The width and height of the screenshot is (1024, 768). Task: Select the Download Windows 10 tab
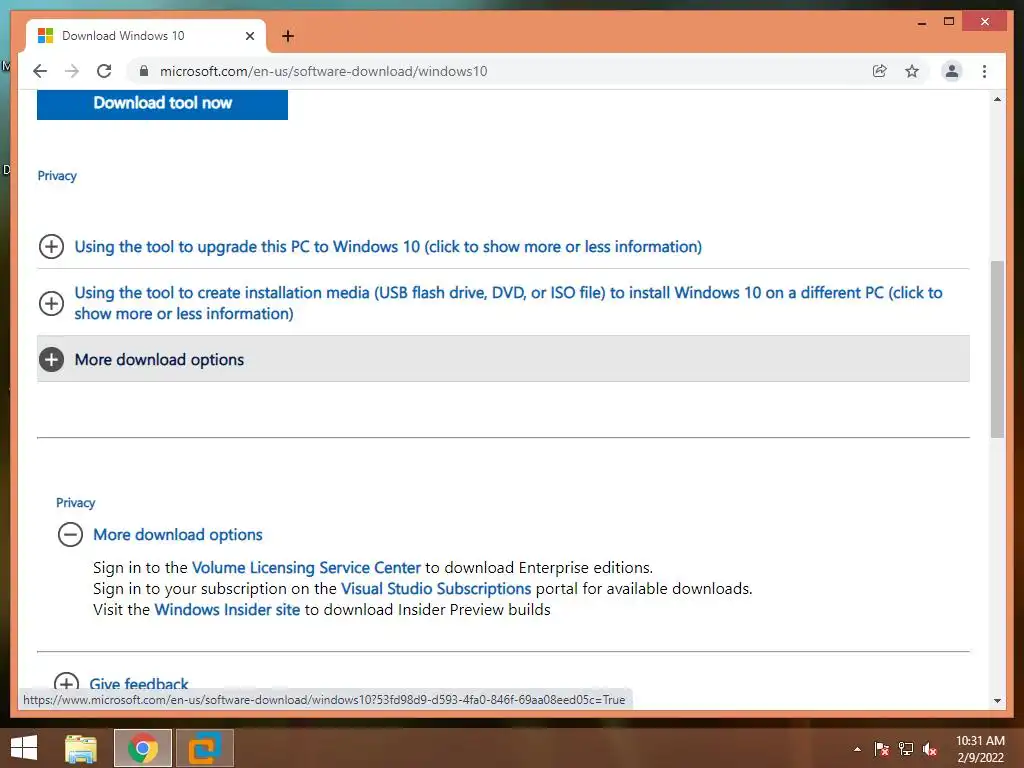click(146, 36)
